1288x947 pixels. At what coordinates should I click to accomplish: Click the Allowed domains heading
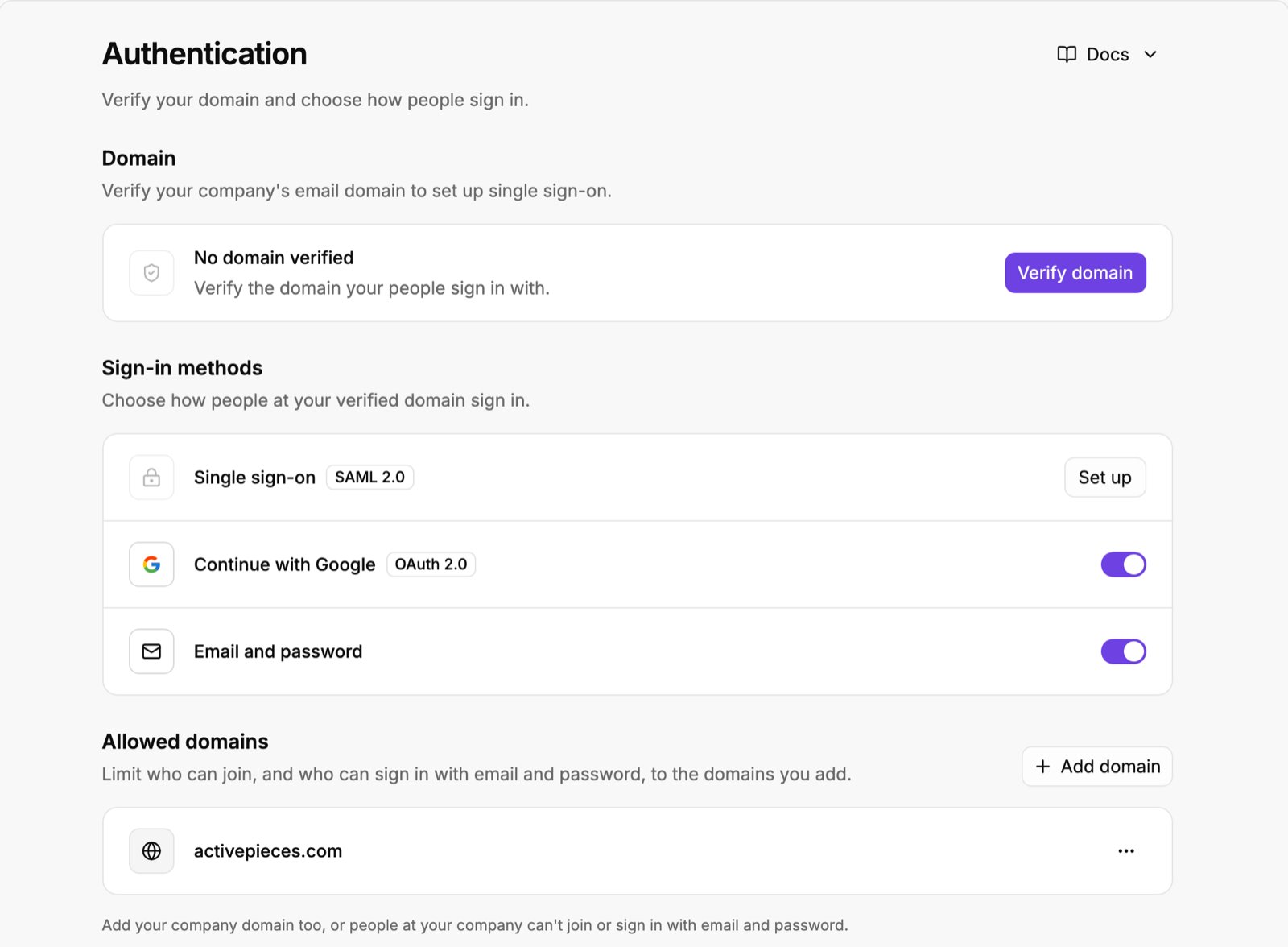tap(185, 742)
